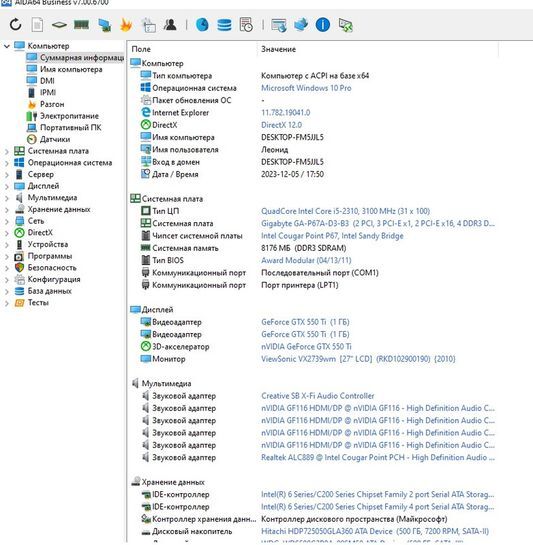This screenshot has height=545, width=533.
Task: Open the IPMI tree item
Action: coord(48,92)
